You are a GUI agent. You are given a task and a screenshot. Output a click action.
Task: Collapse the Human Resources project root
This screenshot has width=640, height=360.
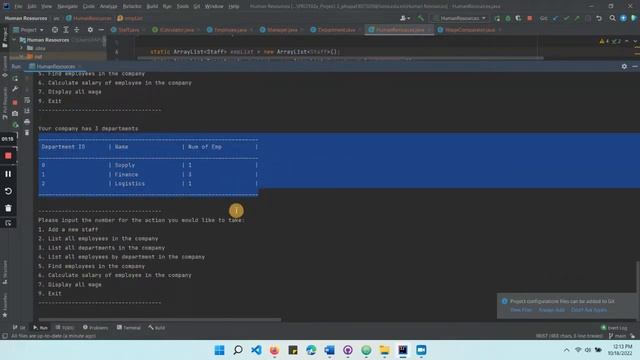pos(14,40)
